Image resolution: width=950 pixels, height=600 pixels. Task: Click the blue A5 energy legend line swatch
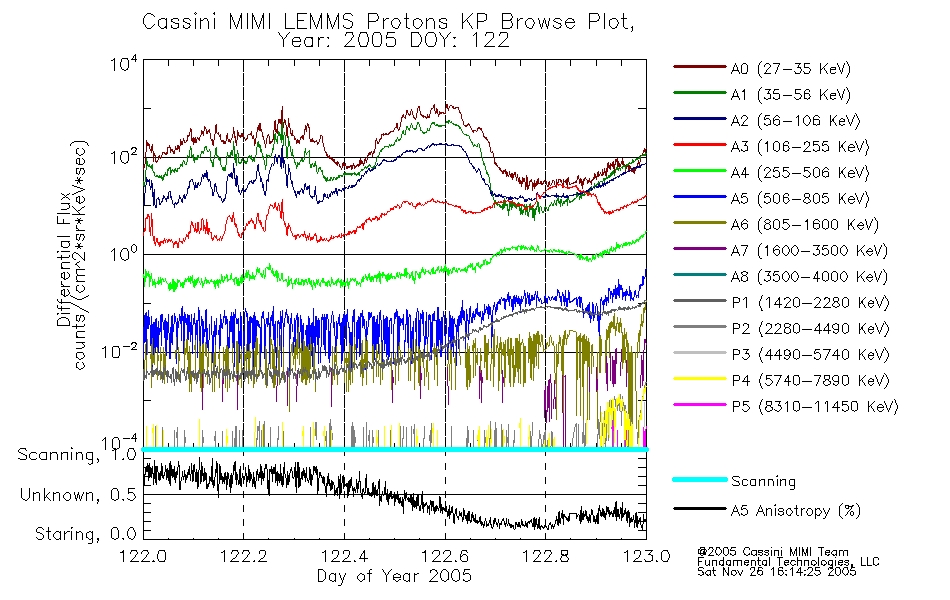click(x=699, y=197)
